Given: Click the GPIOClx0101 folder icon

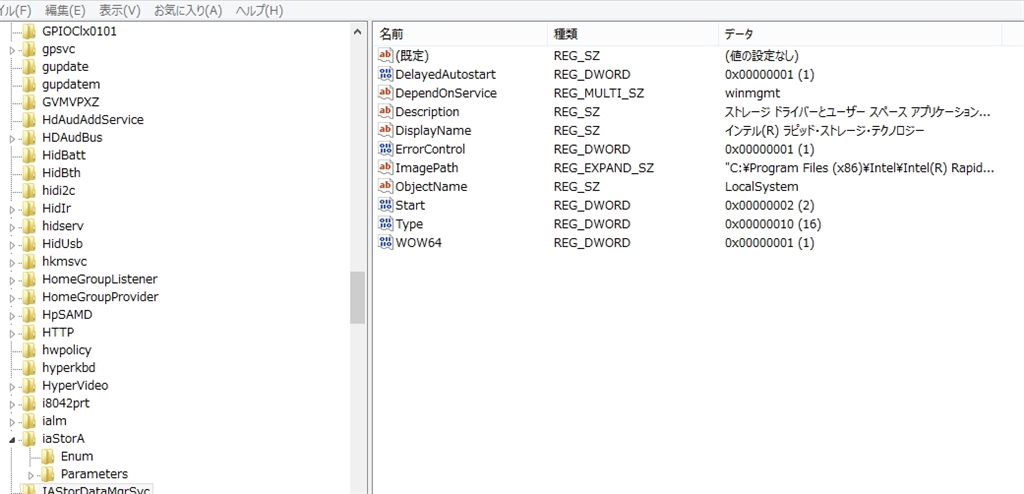Looking at the screenshot, I should tap(29, 31).
